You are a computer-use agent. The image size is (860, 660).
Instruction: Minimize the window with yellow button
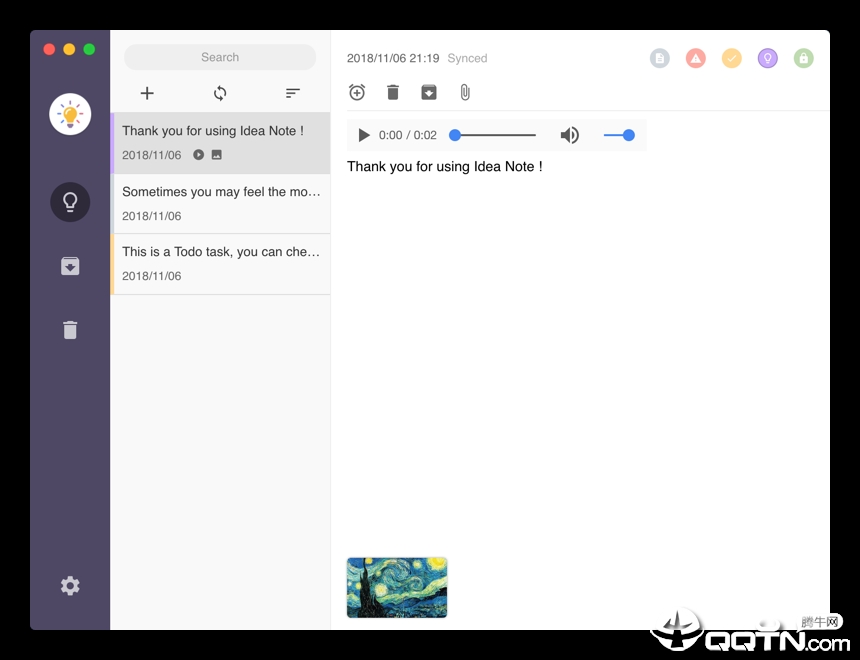point(69,49)
